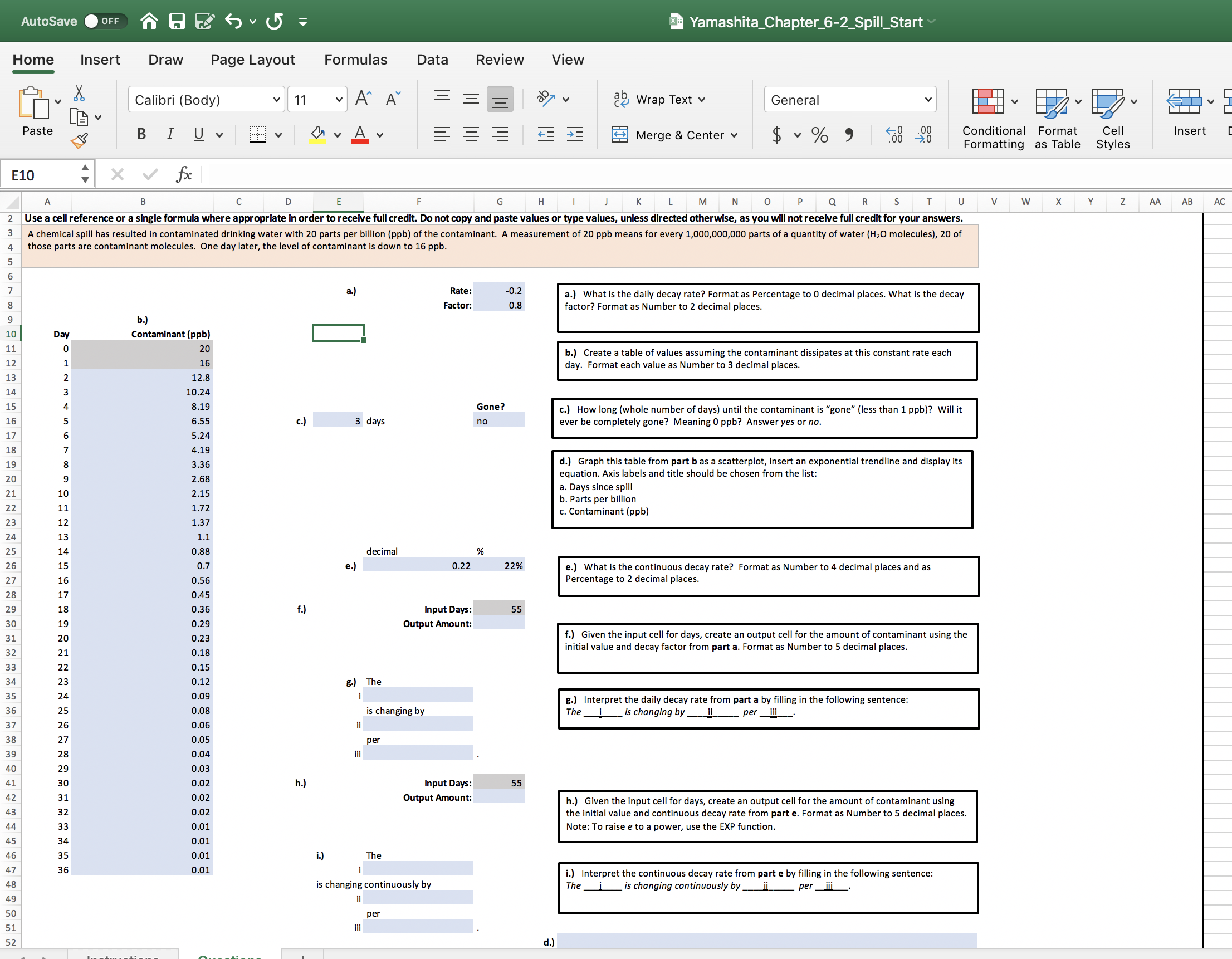Open the Review tab
Screen dimensions: 1232x959
499,60
